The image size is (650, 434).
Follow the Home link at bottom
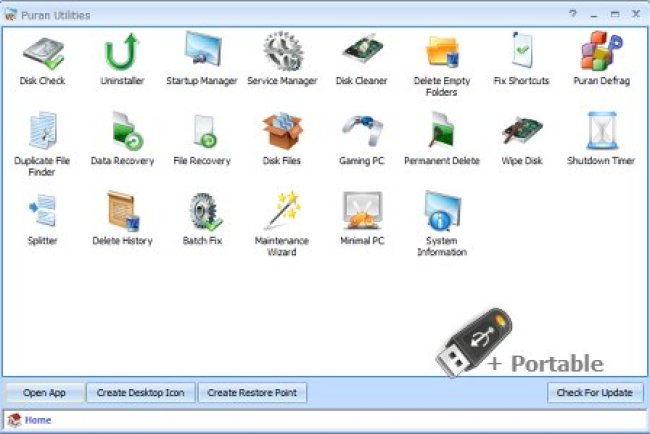pyautogui.click(x=38, y=420)
